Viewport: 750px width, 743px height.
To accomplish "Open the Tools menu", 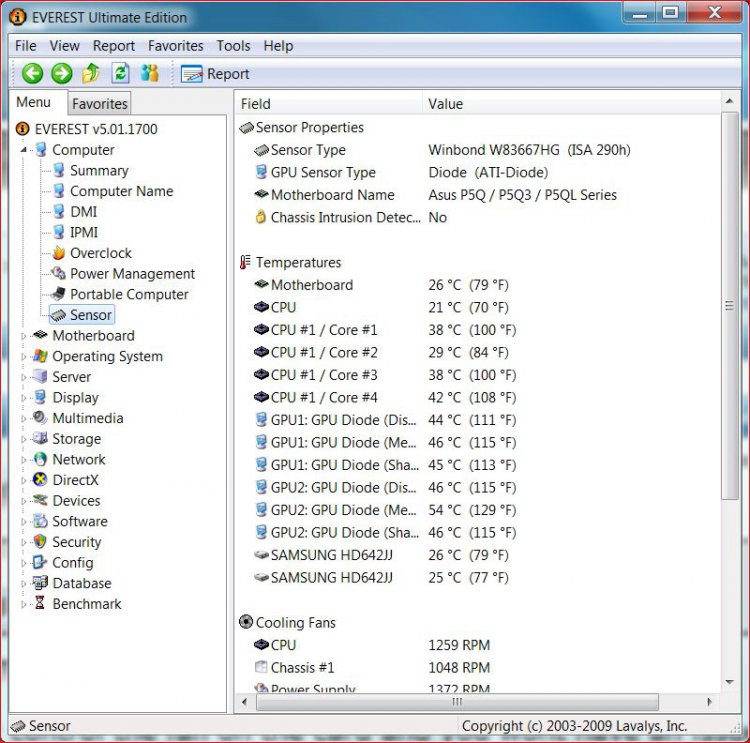I will (233, 46).
